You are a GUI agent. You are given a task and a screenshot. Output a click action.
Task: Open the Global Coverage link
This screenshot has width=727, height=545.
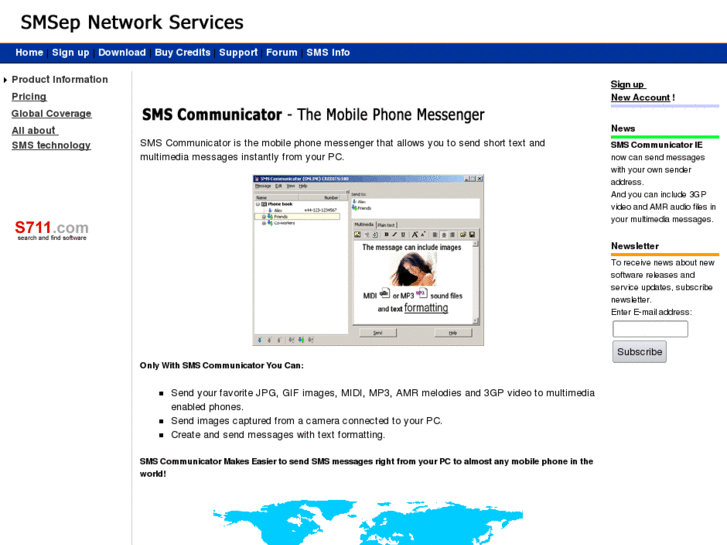point(51,114)
